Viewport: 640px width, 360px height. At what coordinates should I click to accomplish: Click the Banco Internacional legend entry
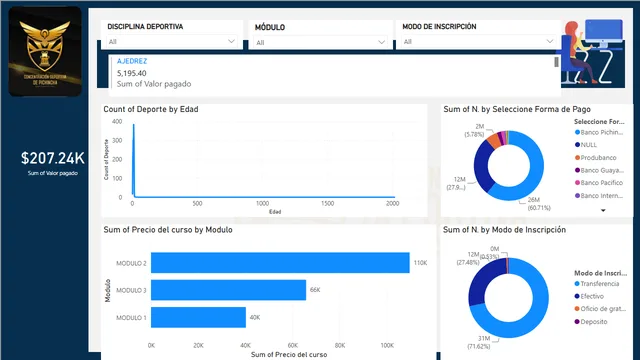[x=599, y=196]
